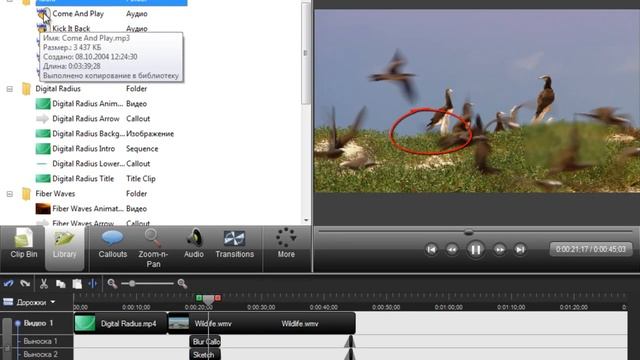Click the undo arrow icon
640x360 pixels.
[9, 283]
